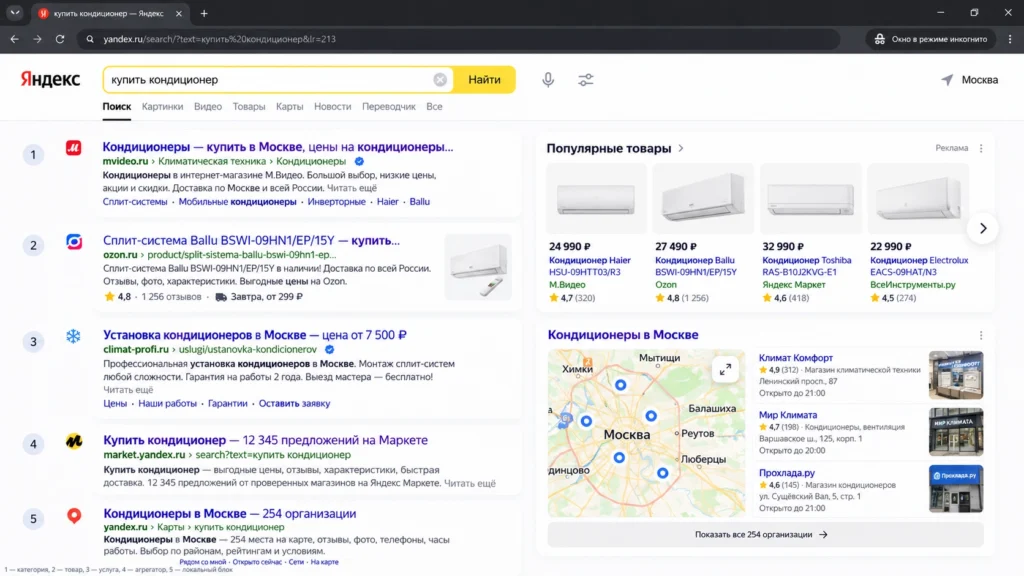The width and height of the screenshot is (1024, 576).
Task: Open the Климат Комфорт organization
Action: [x=795, y=358]
